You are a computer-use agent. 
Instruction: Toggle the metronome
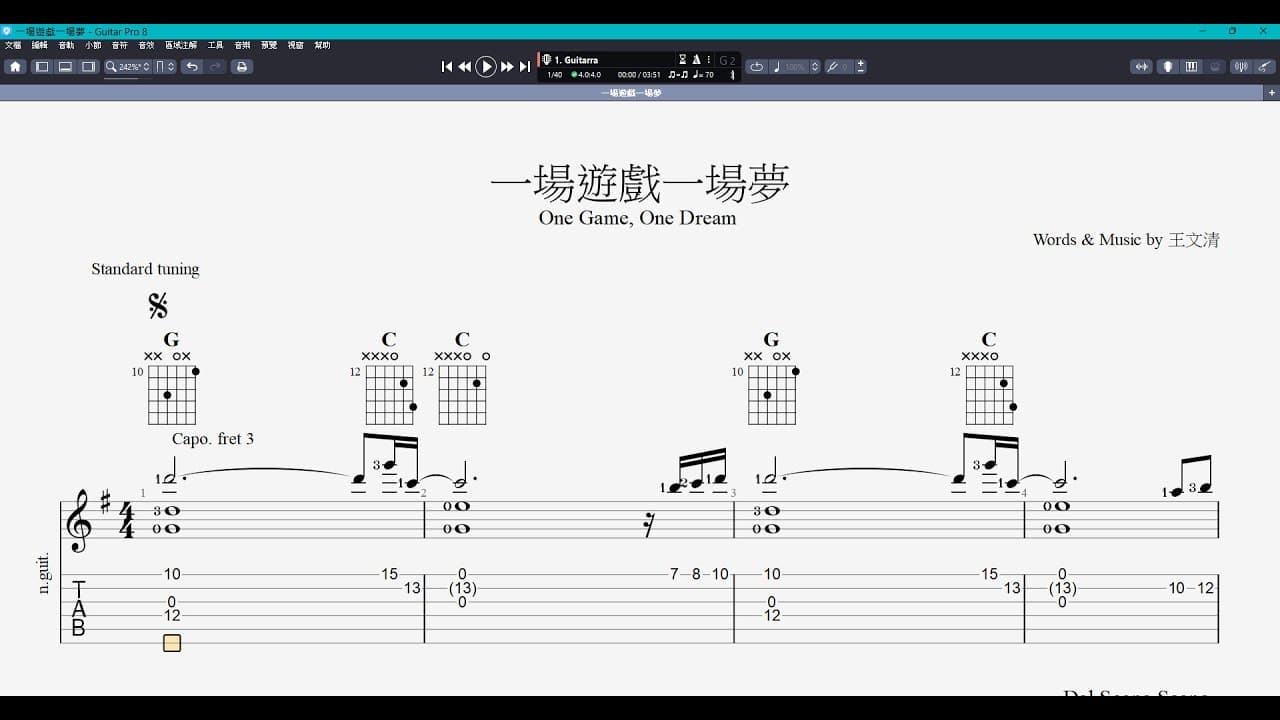tap(696, 60)
